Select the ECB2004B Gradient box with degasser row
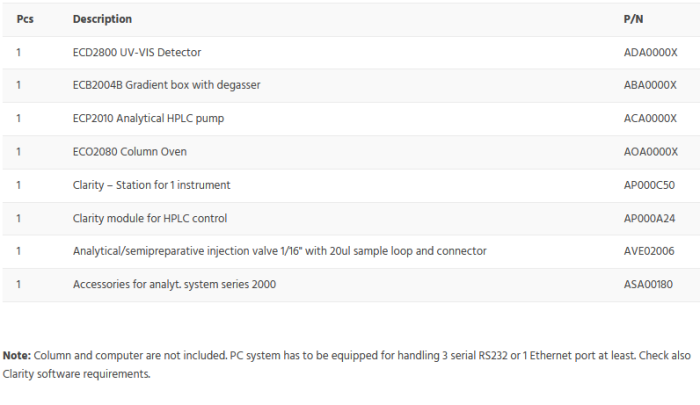This screenshot has height=405, width=700. point(166,85)
